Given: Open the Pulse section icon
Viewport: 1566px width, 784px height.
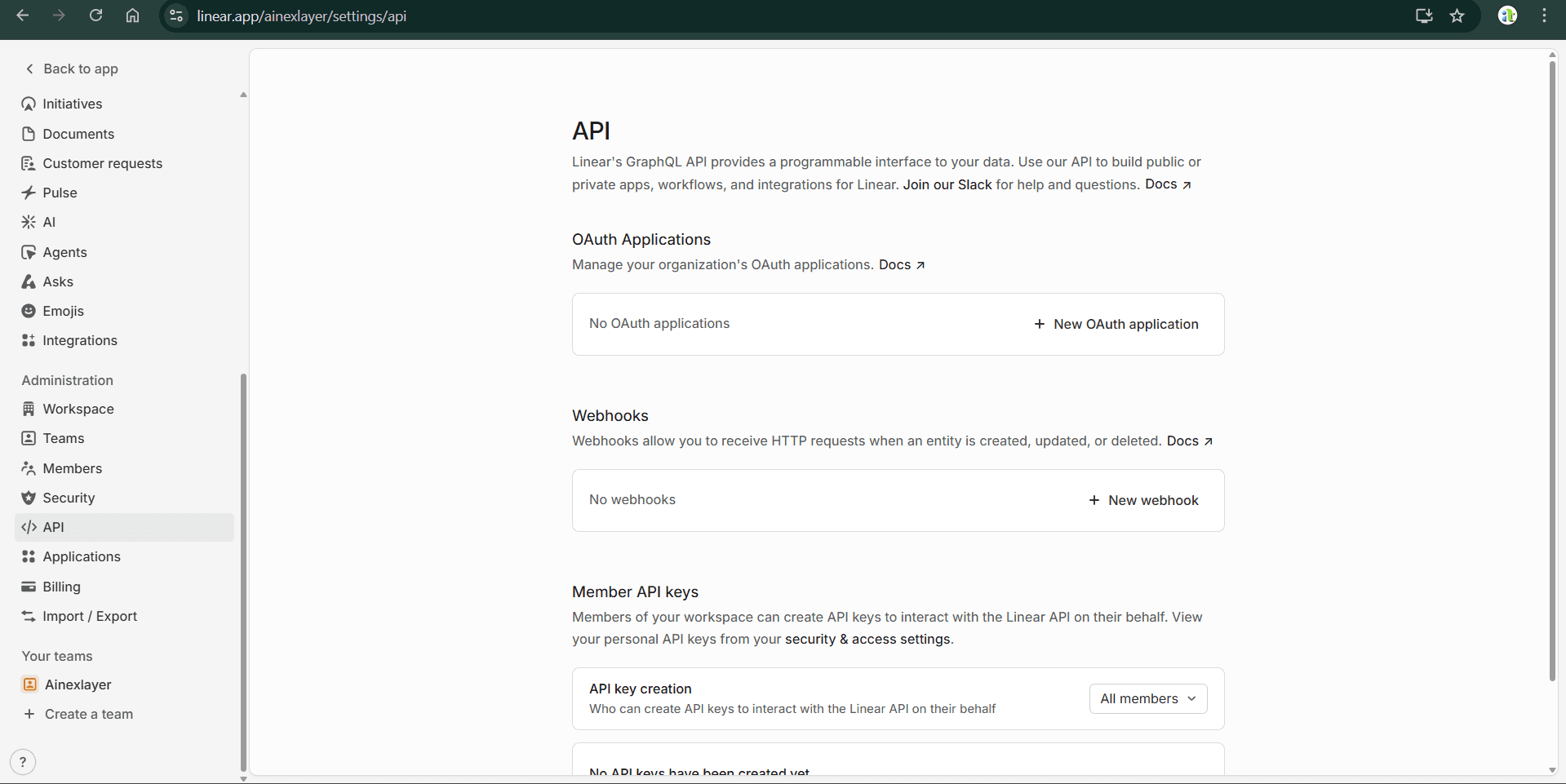Looking at the screenshot, I should click(29, 193).
